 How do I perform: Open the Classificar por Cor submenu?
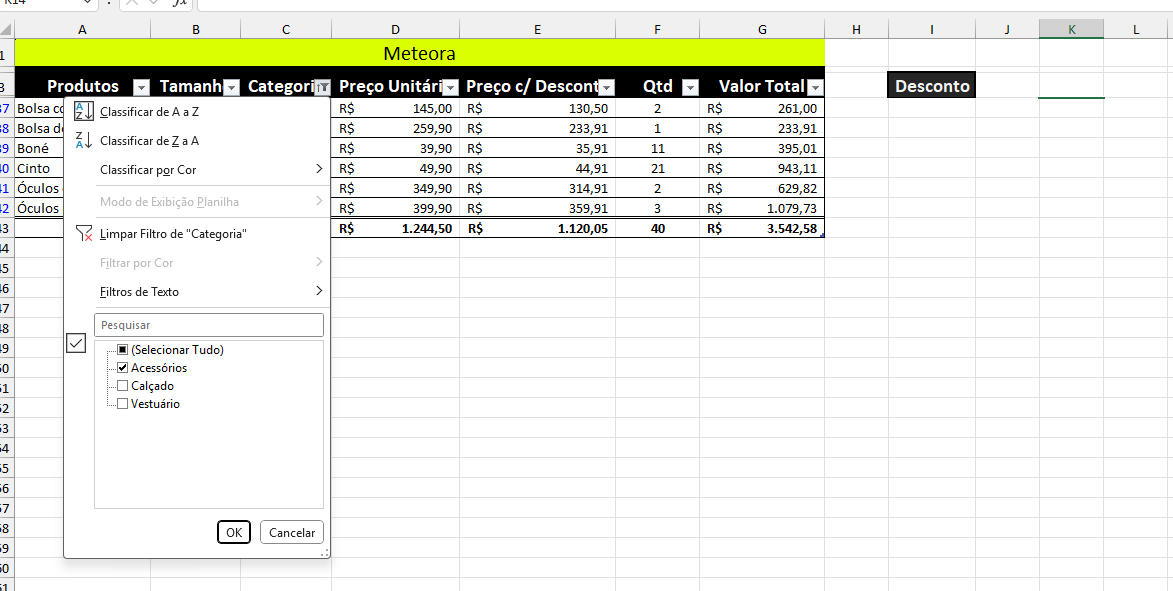(x=196, y=170)
